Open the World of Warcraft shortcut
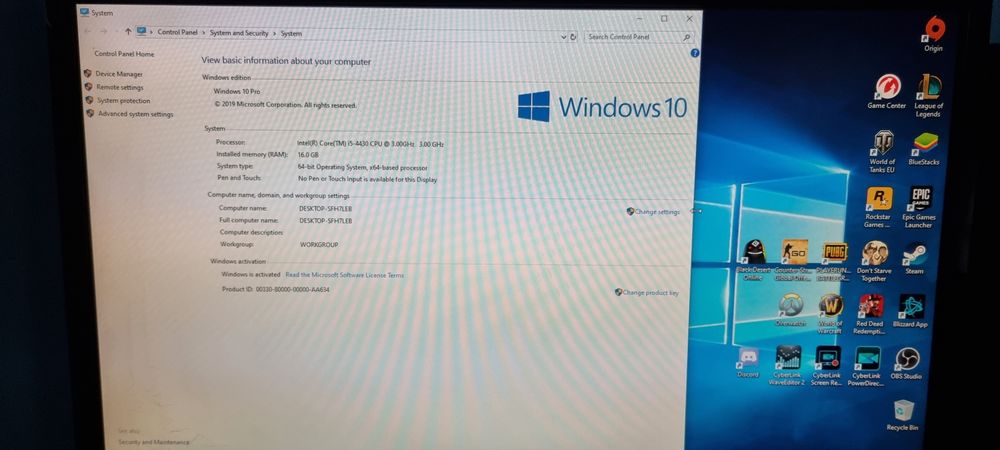1000x450 pixels. coord(830,314)
